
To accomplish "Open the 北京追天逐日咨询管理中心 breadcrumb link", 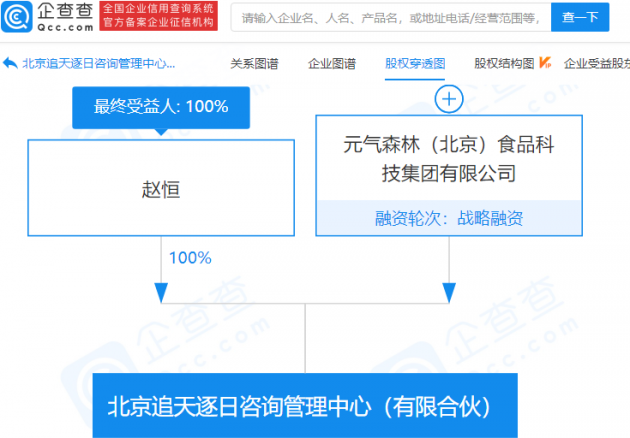I will click(99, 63).
